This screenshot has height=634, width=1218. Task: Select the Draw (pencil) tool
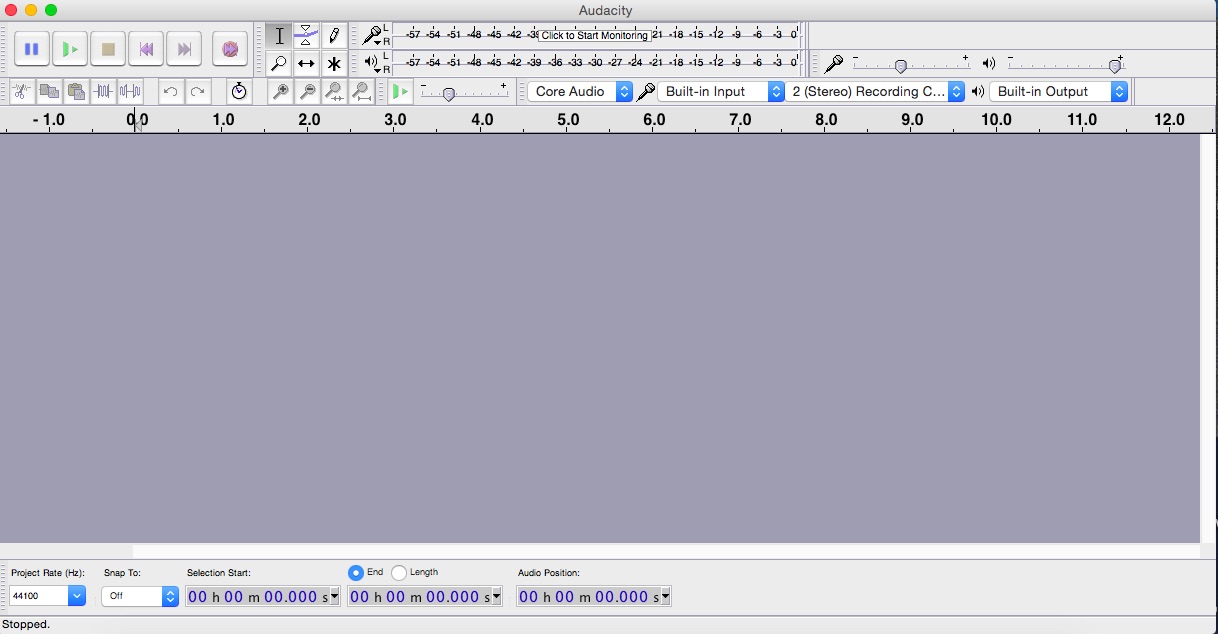(x=334, y=36)
